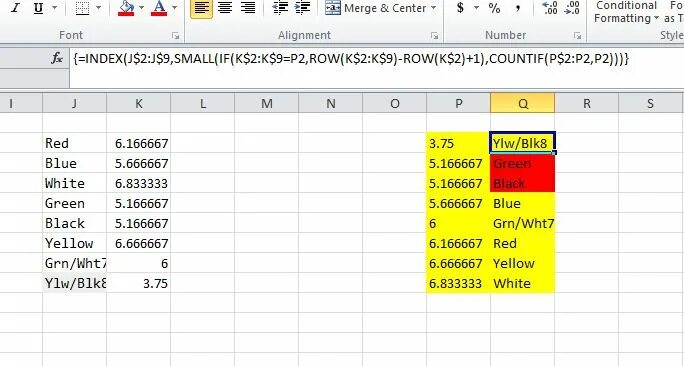
Task: Select column header O
Action: 394,103
